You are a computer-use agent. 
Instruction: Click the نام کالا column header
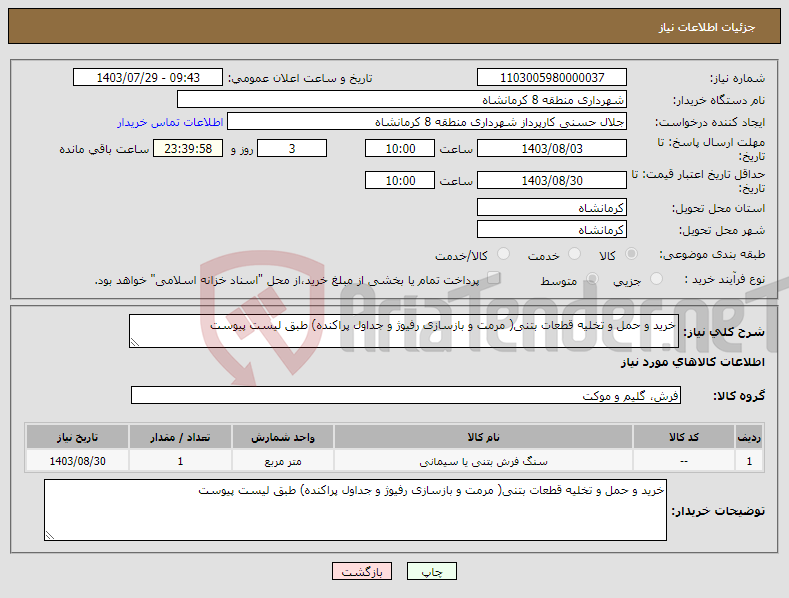click(x=483, y=437)
